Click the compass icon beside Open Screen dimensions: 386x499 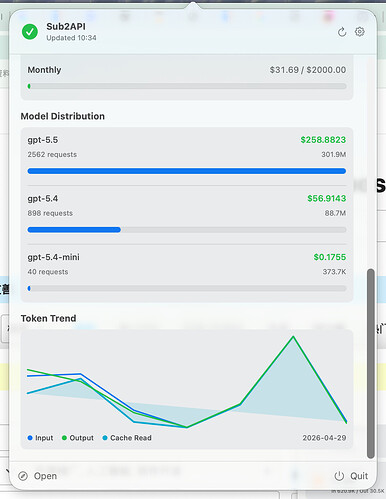pos(23,476)
